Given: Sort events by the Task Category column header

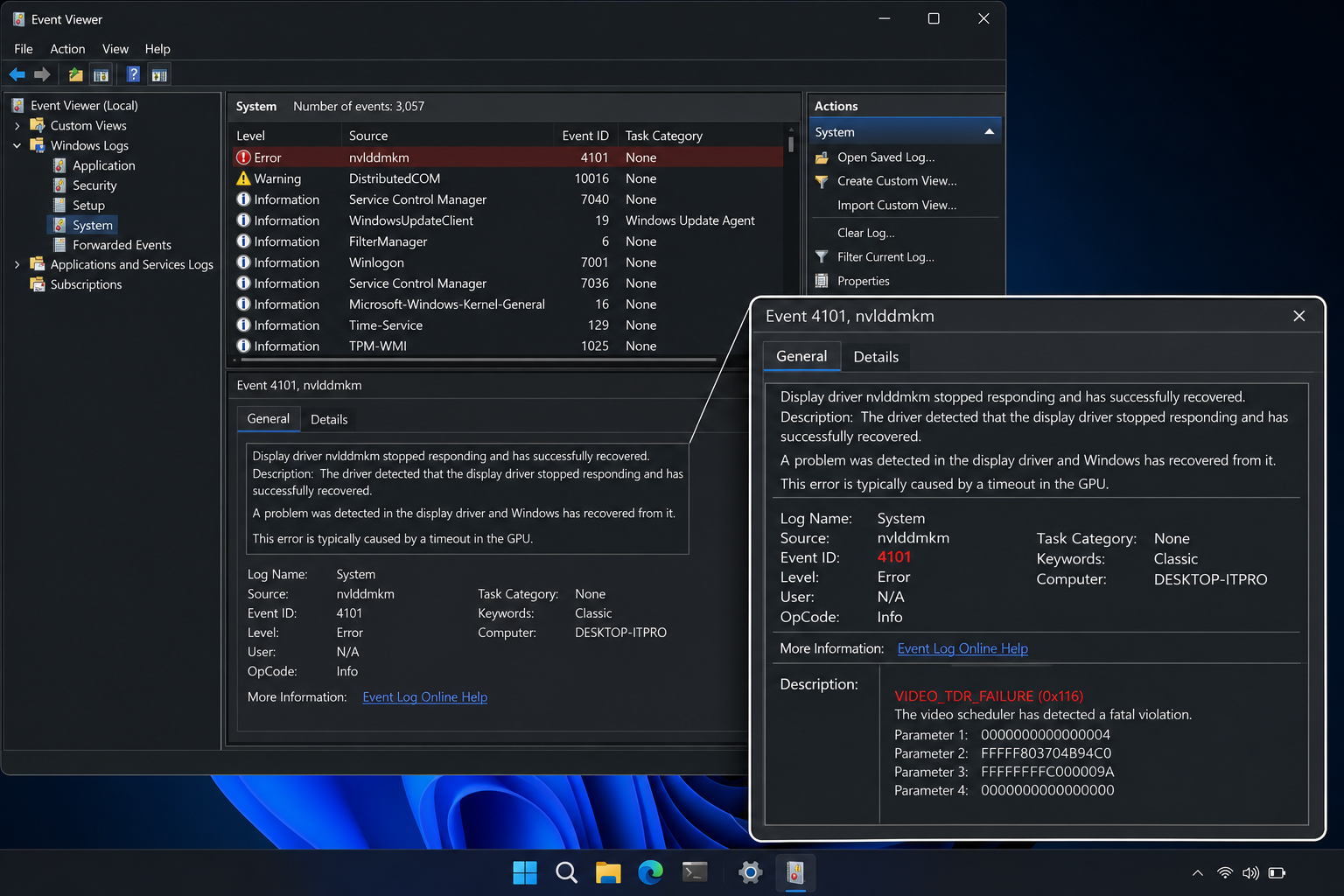Looking at the screenshot, I should [x=701, y=136].
